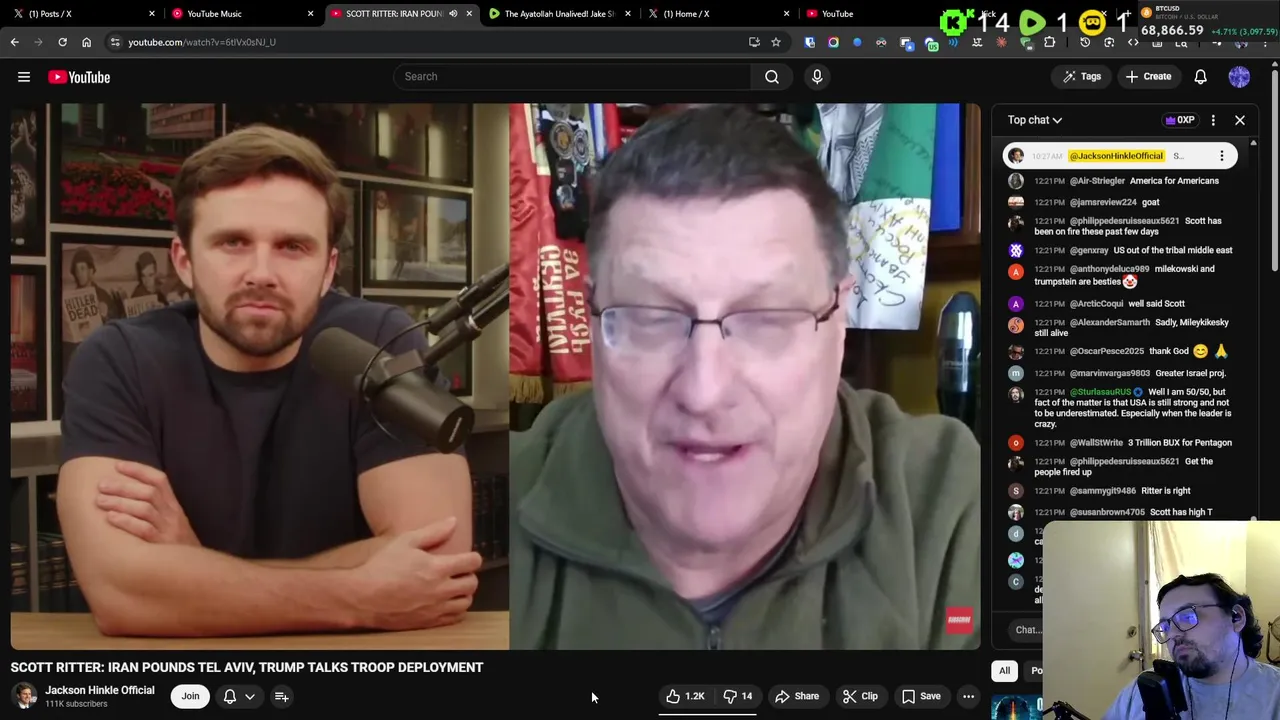
Task: Open the recommended video thumbnail below chips
Action: coord(1016,706)
